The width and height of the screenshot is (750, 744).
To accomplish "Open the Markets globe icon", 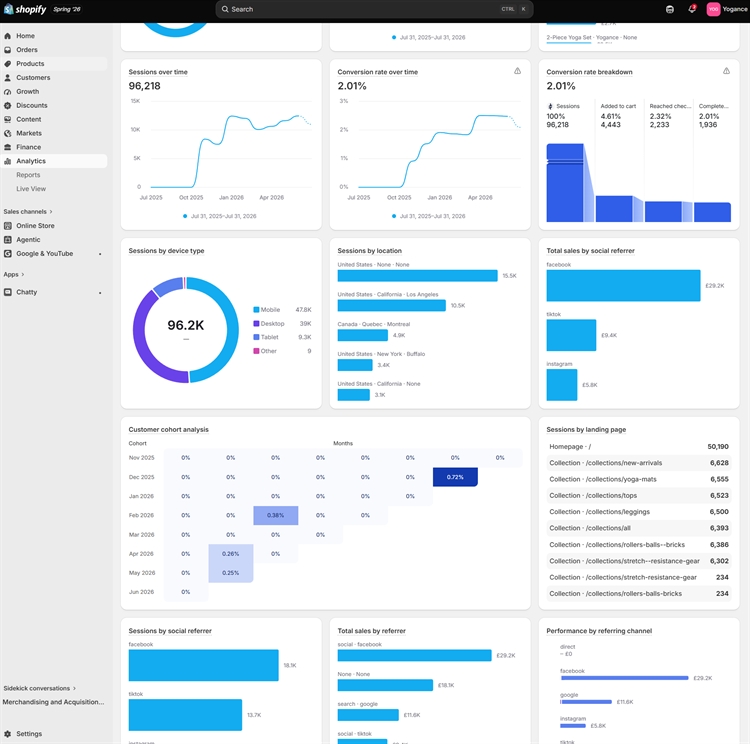I will pos(8,133).
